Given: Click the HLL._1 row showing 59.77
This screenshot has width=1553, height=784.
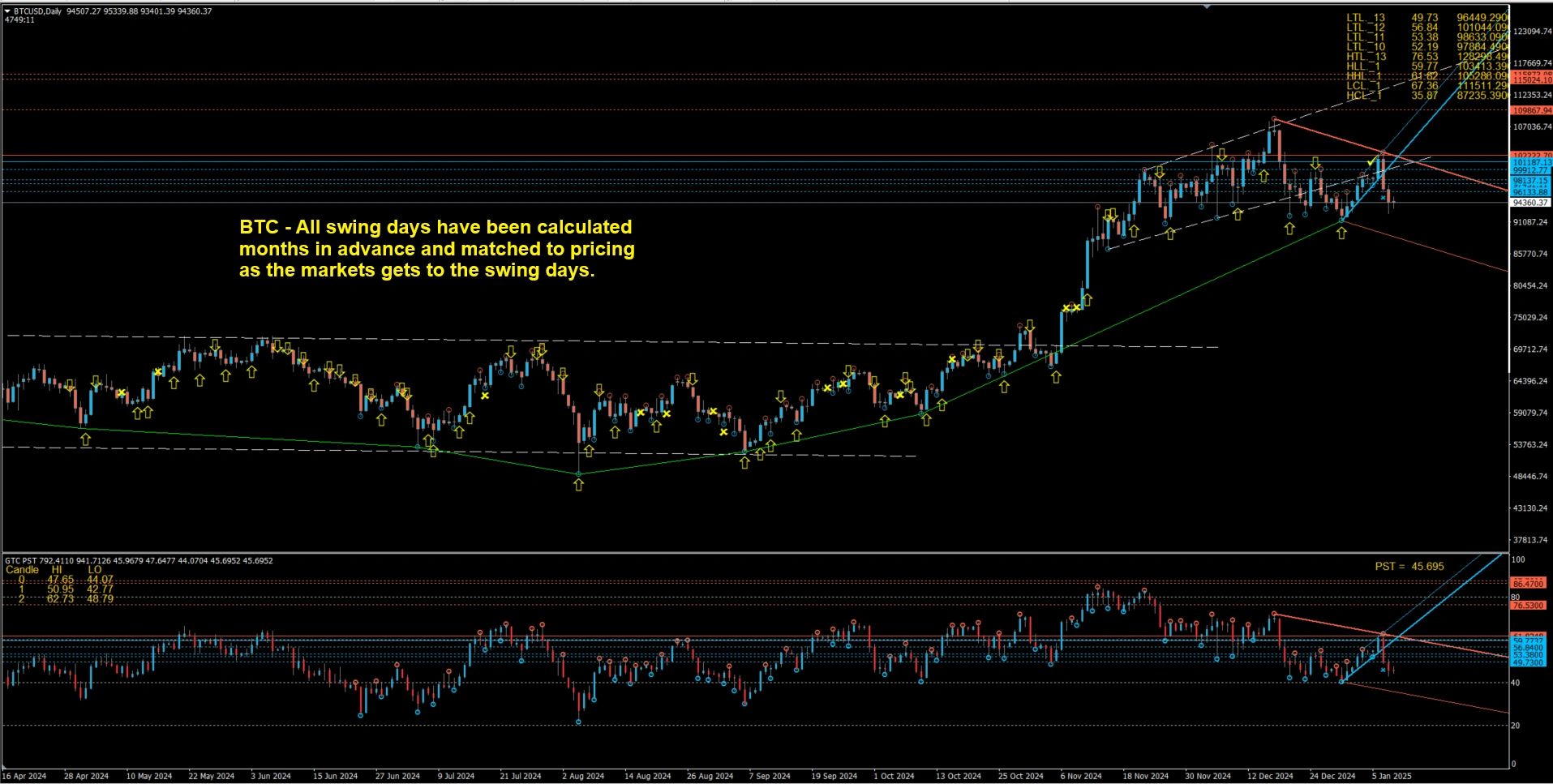Looking at the screenshot, I should 1426,66.
